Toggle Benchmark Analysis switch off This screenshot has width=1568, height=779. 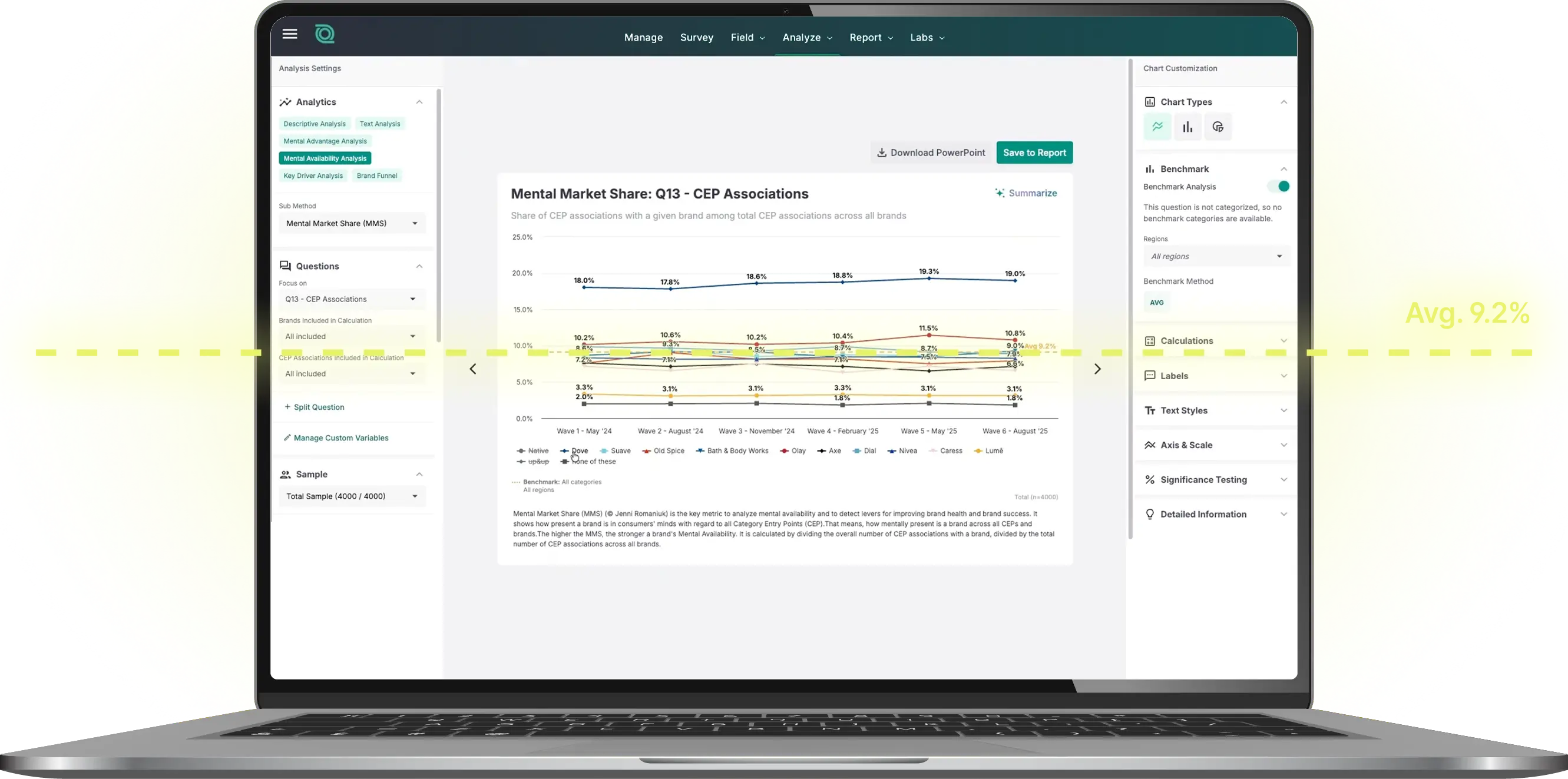tap(1278, 186)
